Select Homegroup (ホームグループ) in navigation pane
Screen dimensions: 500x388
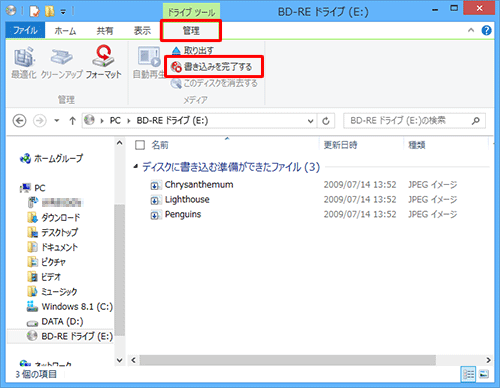(52, 158)
